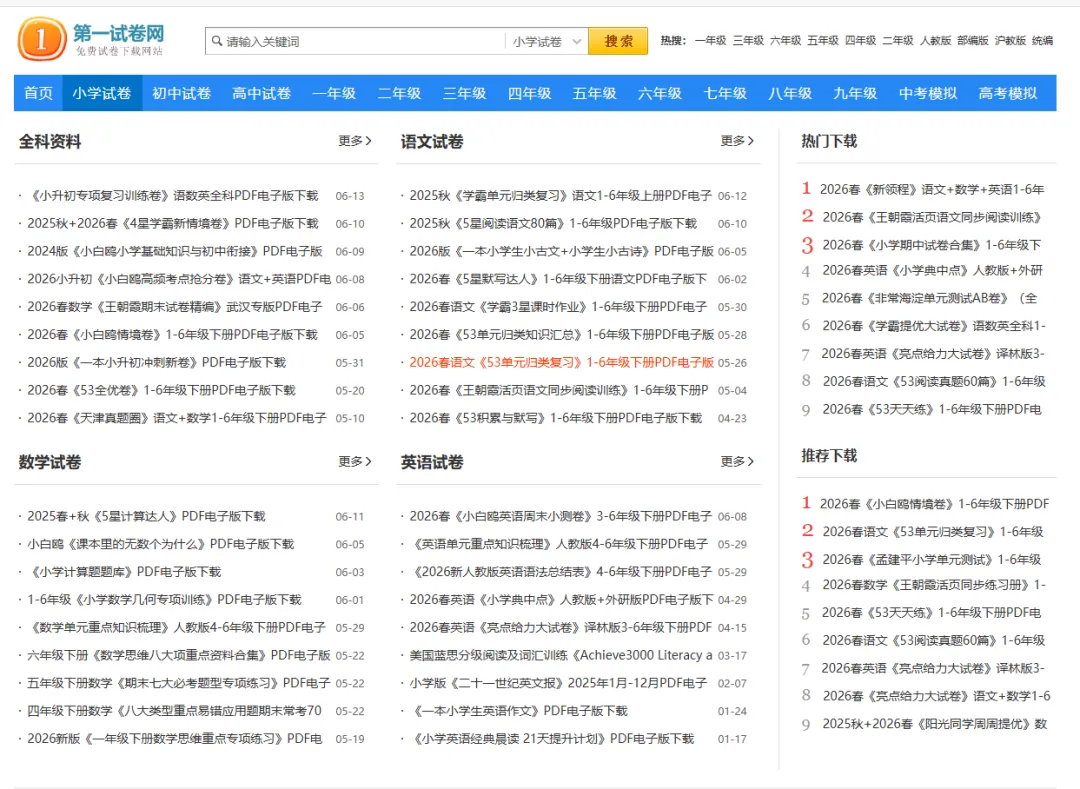This screenshot has width=1080, height=789.
Task: Select the 小学试卷 nav tab
Action: pos(102,93)
